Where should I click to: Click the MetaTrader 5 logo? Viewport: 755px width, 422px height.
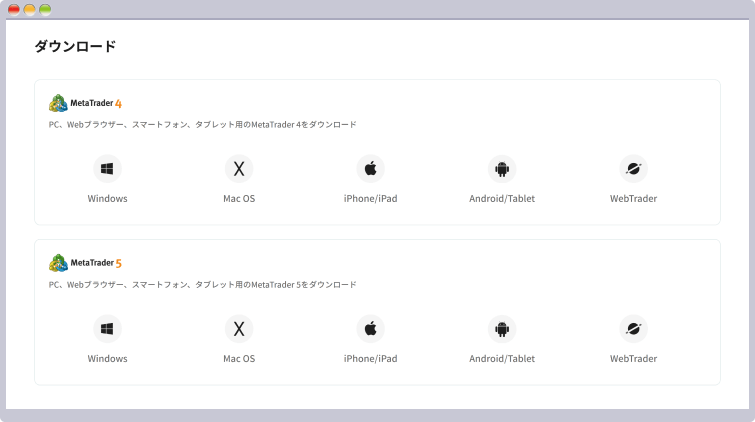[x=86, y=263]
